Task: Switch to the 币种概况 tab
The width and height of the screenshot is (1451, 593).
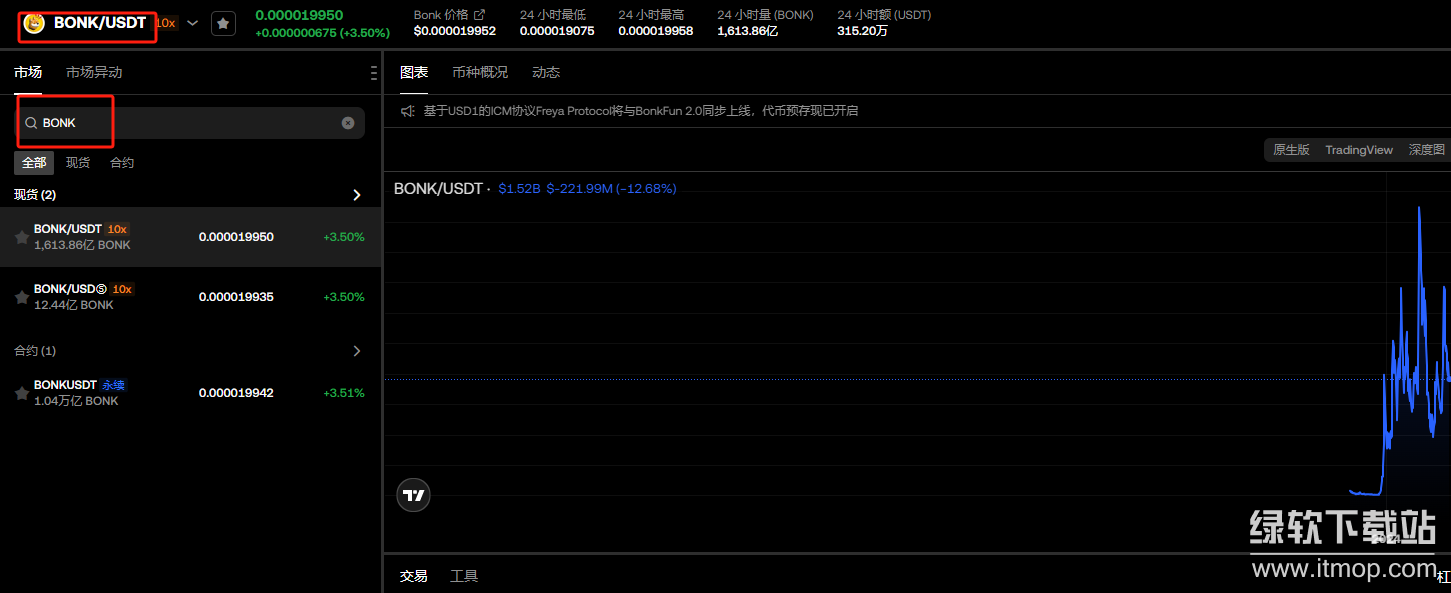Action: pyautogui.click(x=480, y=72)
